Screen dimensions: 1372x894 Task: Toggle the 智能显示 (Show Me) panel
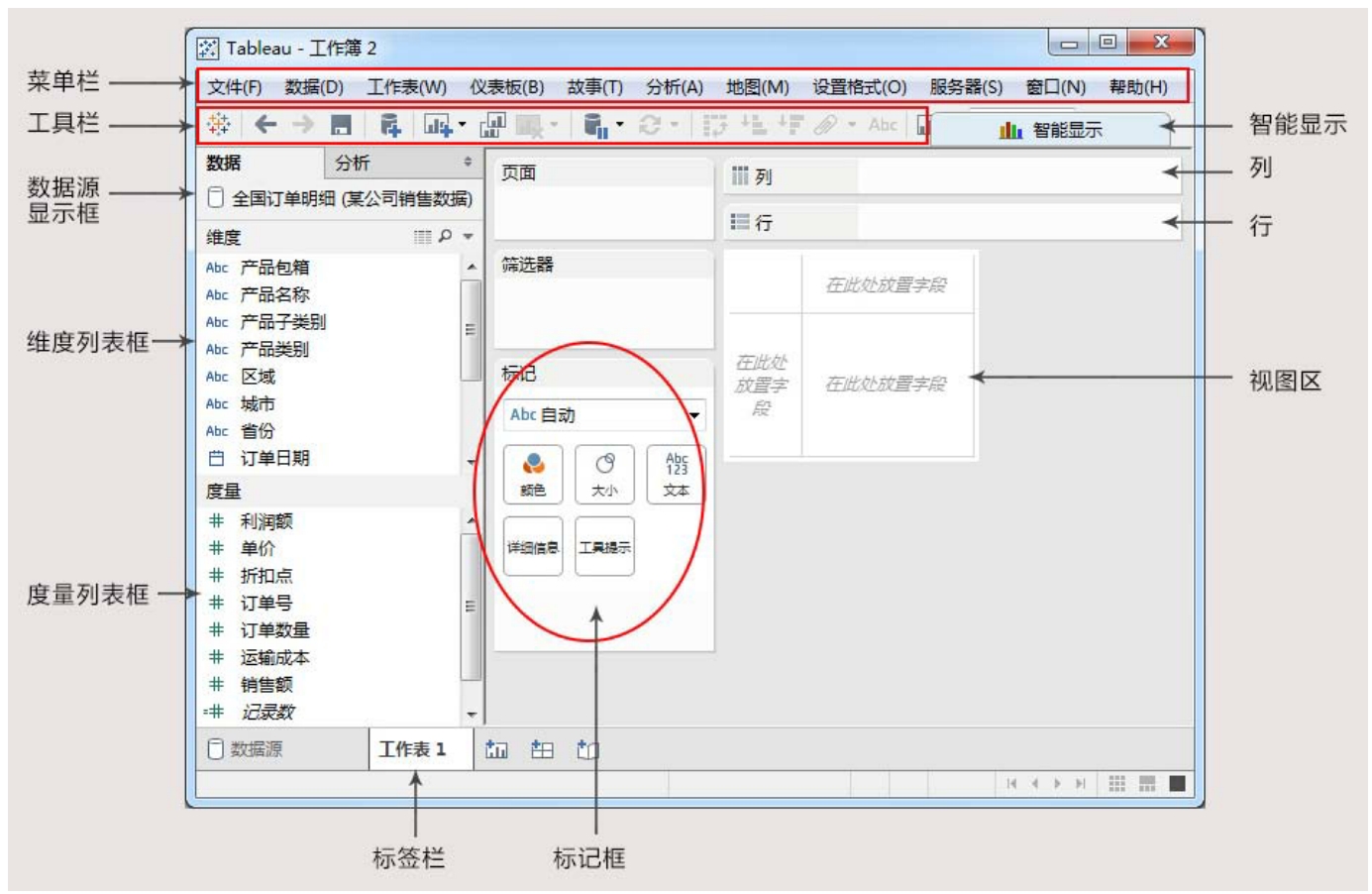coord(1050,130)
